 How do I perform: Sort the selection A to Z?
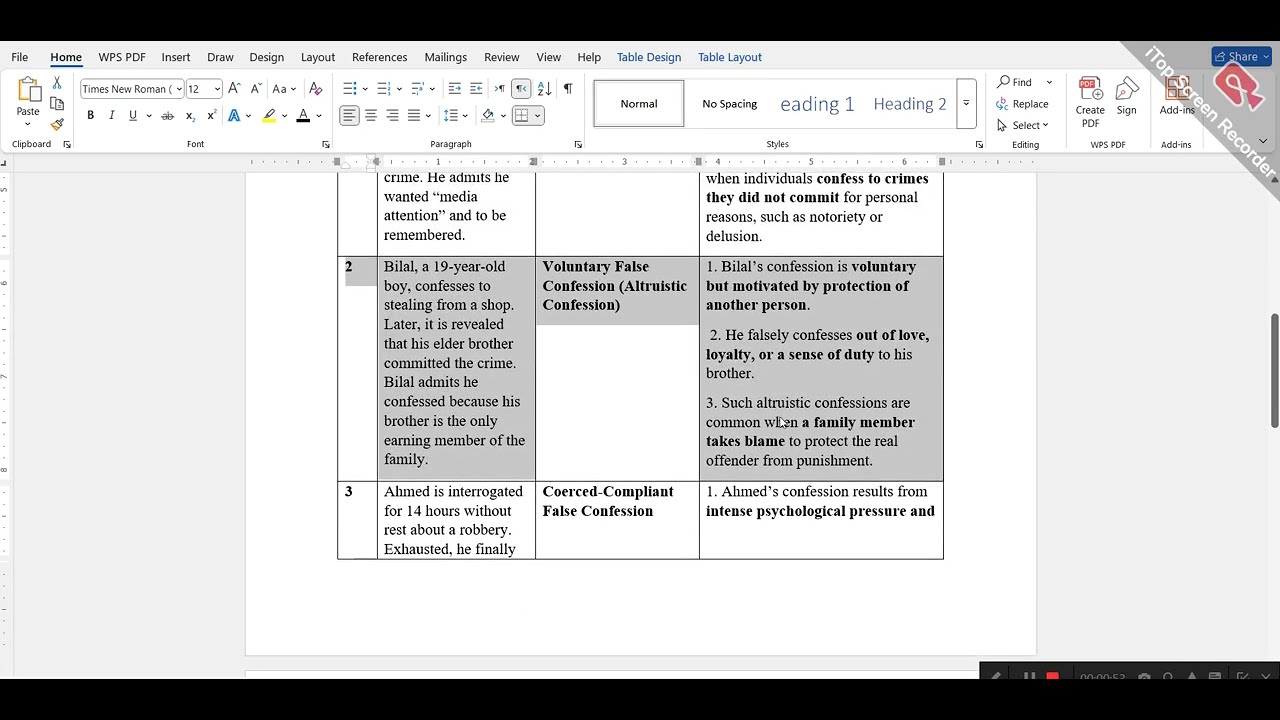coord(544,89)
